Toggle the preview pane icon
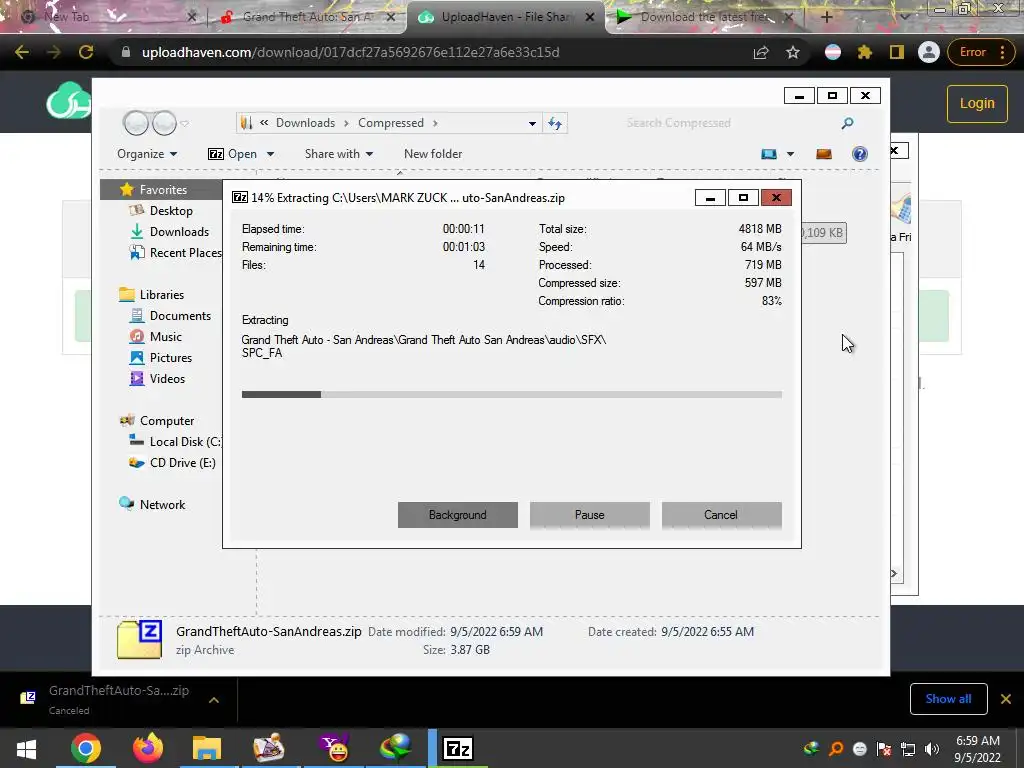Image resolution: width=1024 pixels, height=768 pixels. (x=824, y=154)
